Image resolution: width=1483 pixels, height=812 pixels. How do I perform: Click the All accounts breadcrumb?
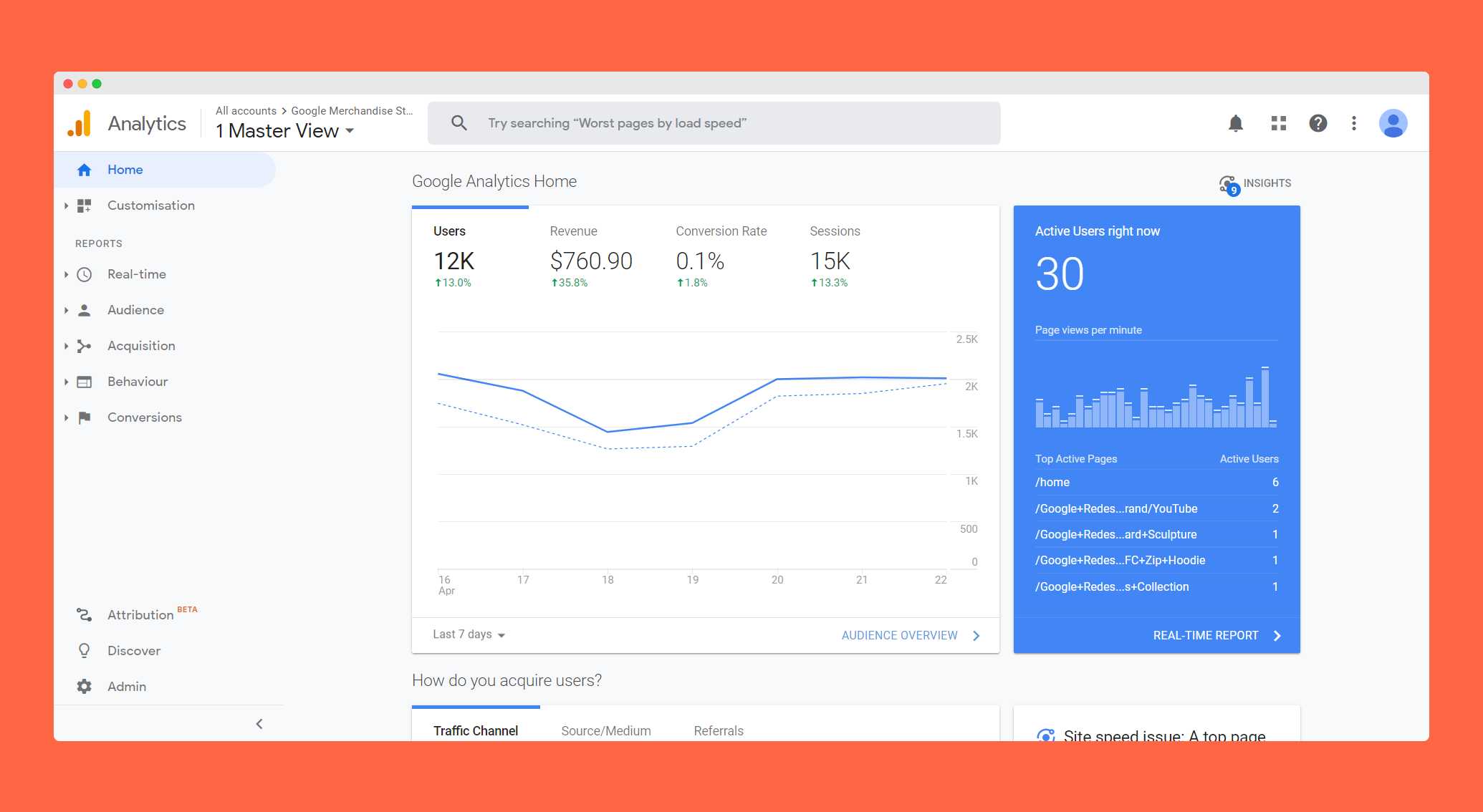pos(246,111)
